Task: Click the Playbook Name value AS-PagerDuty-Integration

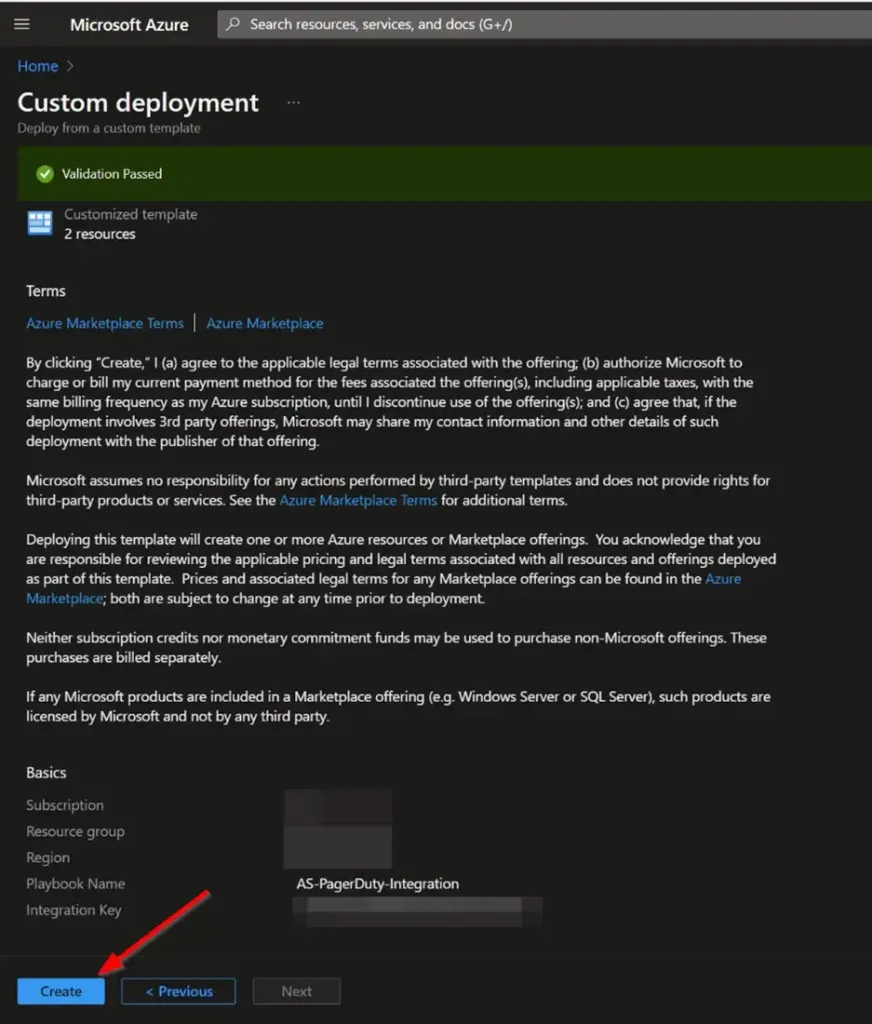Action: pos(378,884)
